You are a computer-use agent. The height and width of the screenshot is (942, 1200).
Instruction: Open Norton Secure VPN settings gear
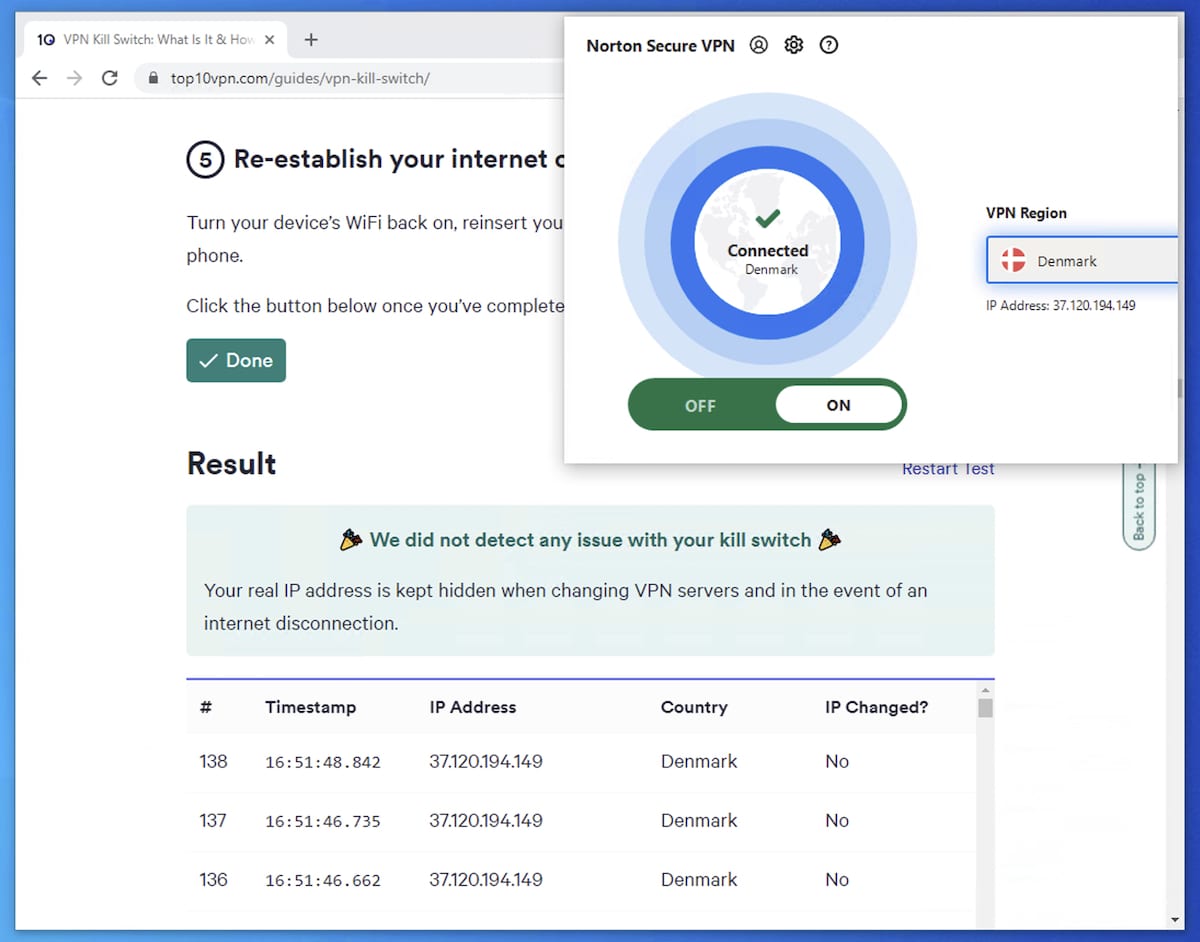click(793, 45)
